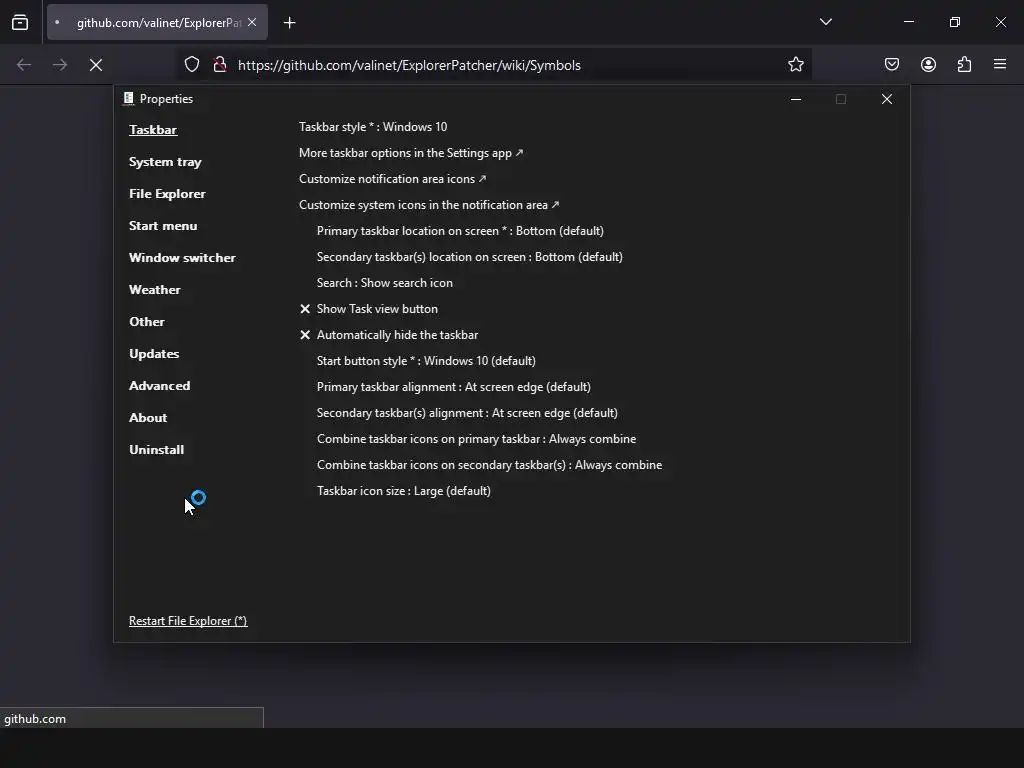Open More taskbar options in Settings app
1024x768 pixels.
[411, 153]
